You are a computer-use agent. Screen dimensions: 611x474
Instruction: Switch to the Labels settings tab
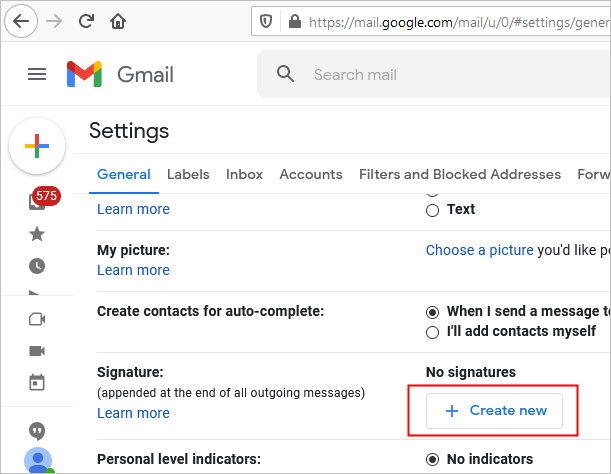(188, 174)
